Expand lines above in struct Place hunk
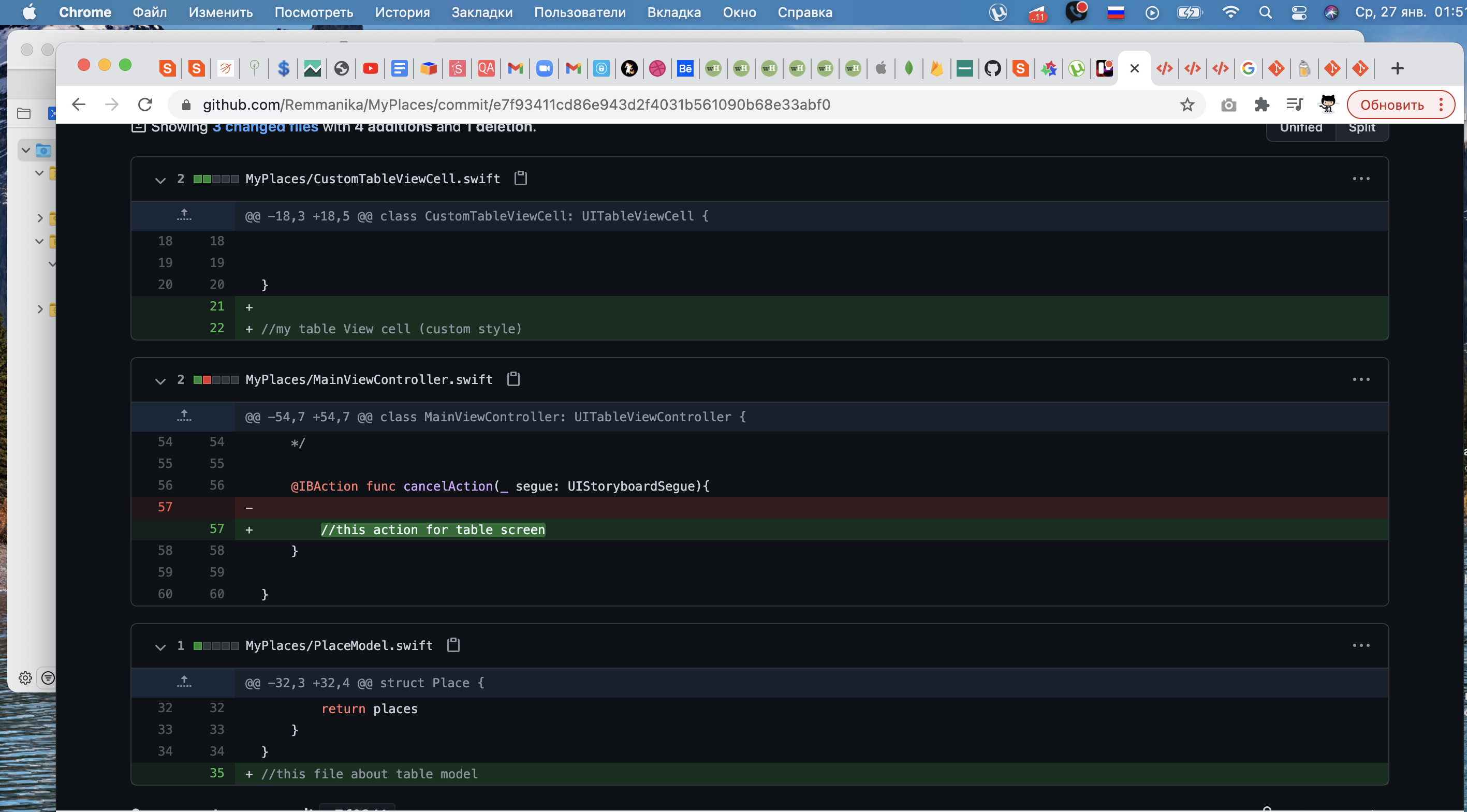Screen dimensions: 1467x812 point(183,682)
